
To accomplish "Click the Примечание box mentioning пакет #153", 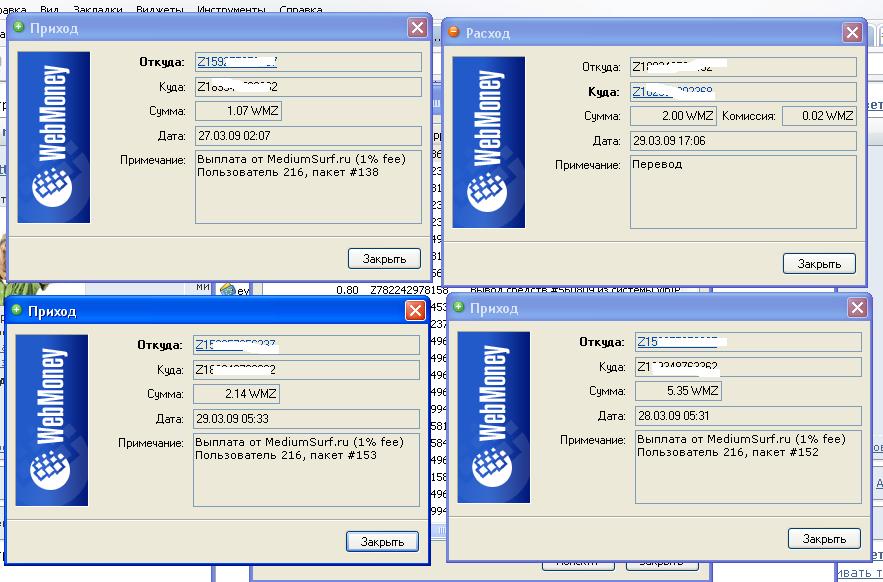I will [306, 470].
